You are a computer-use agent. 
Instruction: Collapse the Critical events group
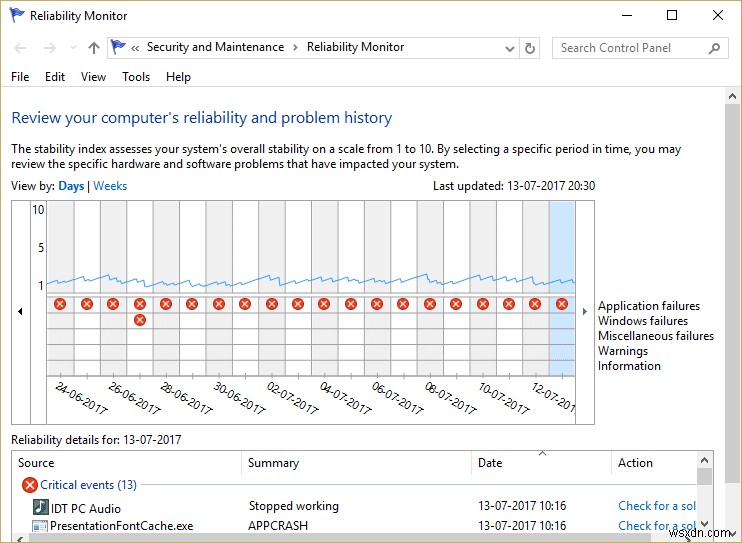point(30,485)
